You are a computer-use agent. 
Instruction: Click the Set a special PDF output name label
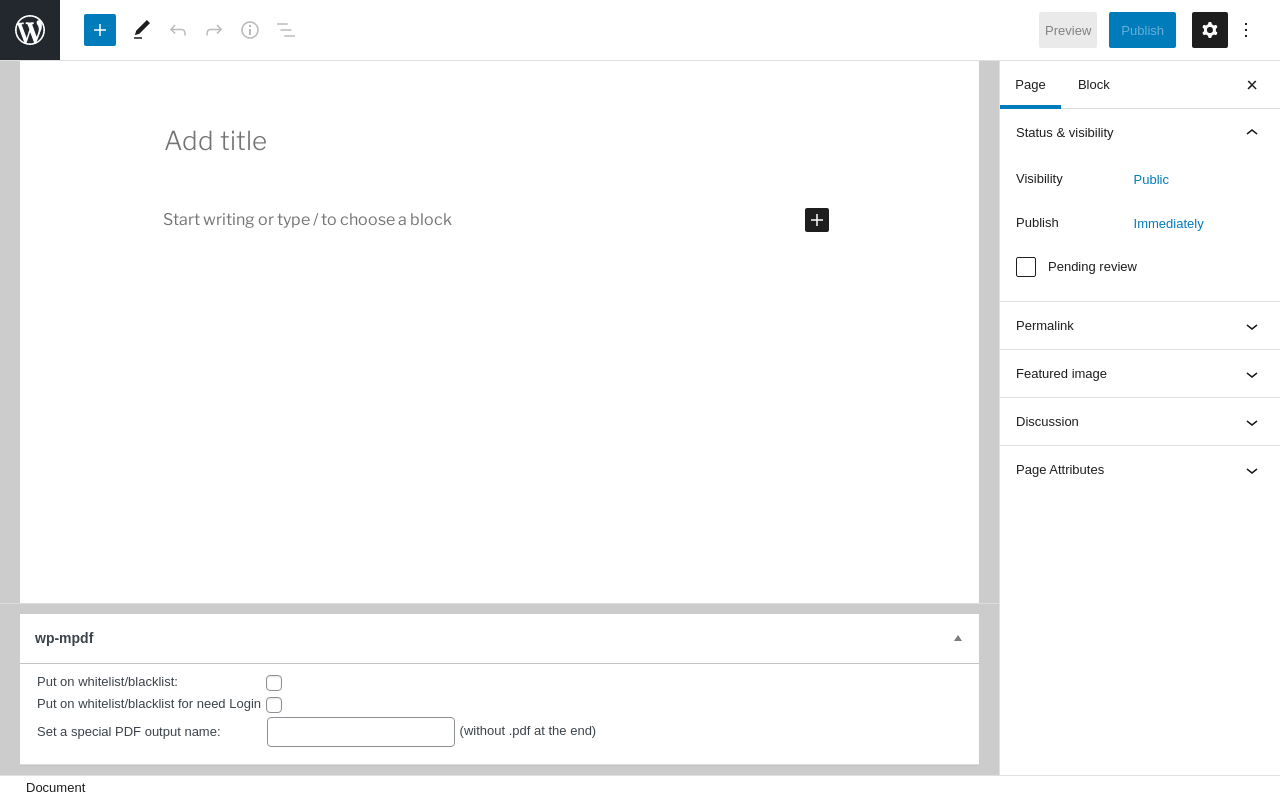pos(129,732)
